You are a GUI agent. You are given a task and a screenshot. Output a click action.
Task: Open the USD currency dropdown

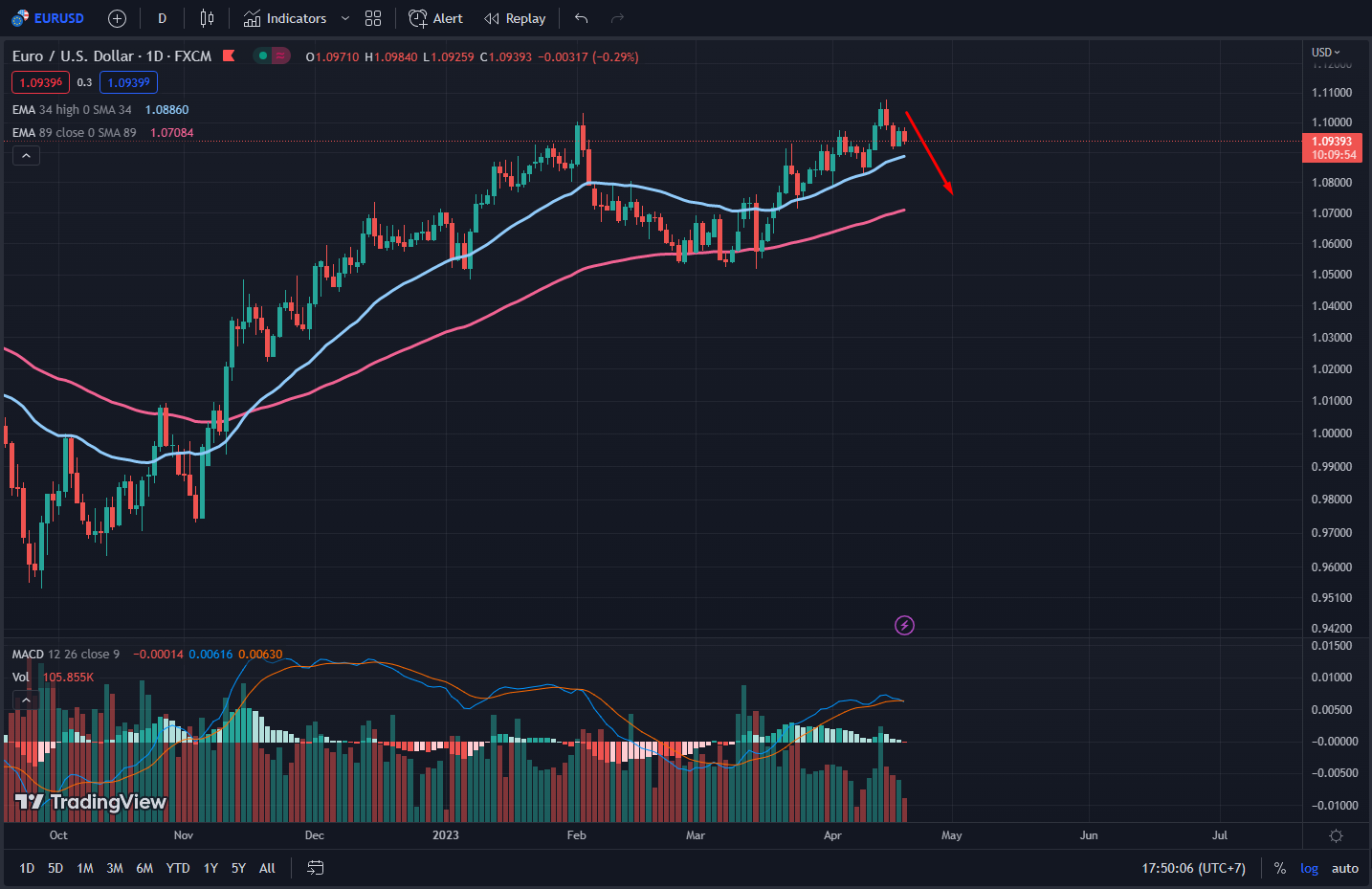coord(1325,52)
